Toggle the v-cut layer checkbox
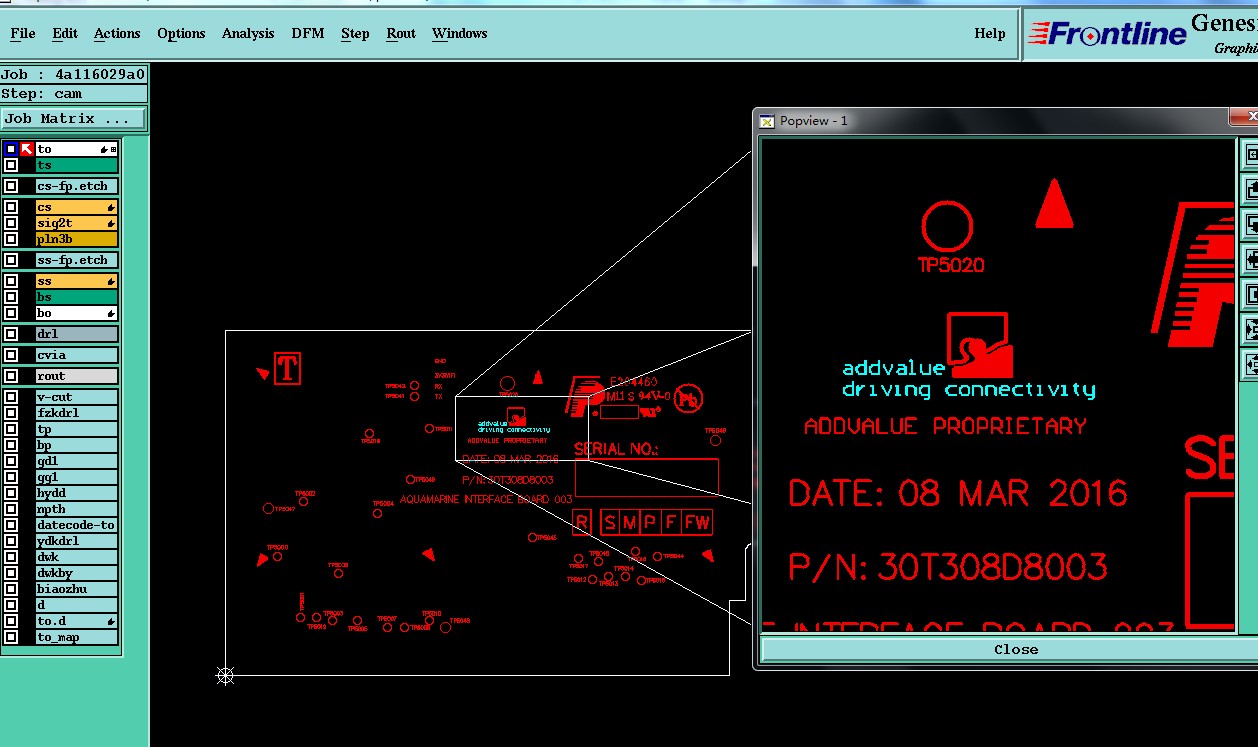The height and width of the screenshot is (747, 1258). tap(11, 397)
